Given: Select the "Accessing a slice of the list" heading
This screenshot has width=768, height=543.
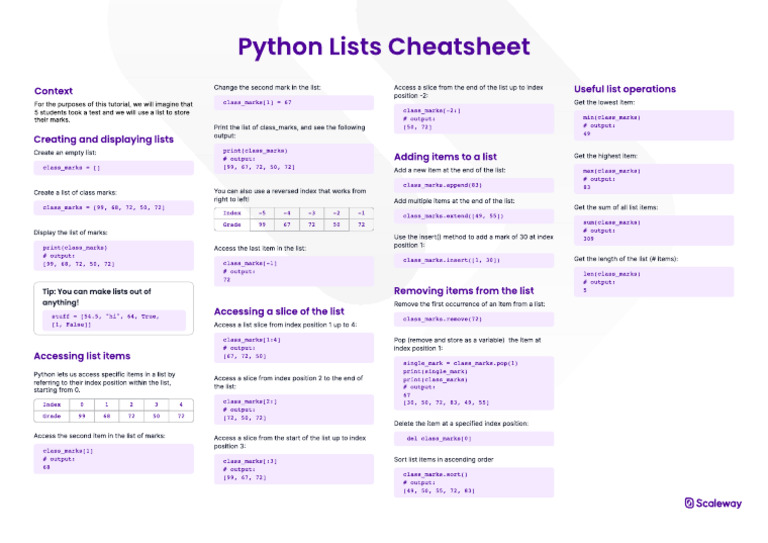Looking at the screenshot, I should point(279,311).
